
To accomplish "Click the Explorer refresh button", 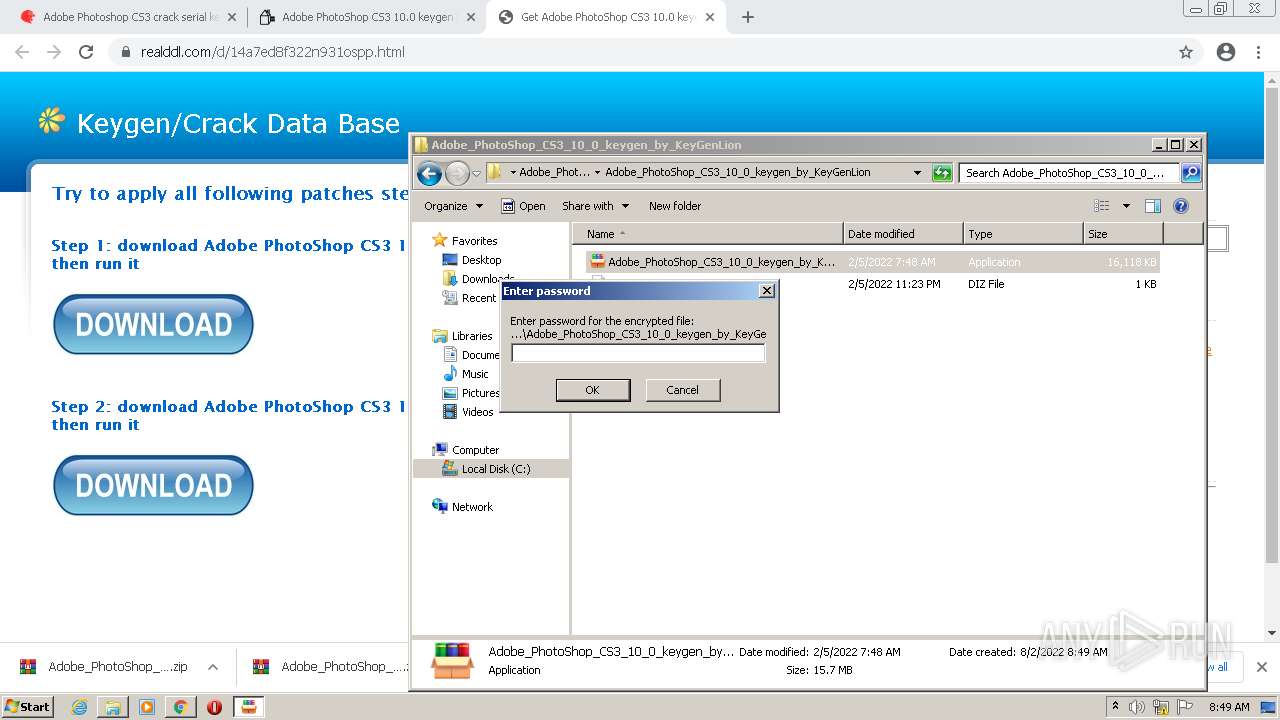I will pyautogui.click(x=942, y=173).
